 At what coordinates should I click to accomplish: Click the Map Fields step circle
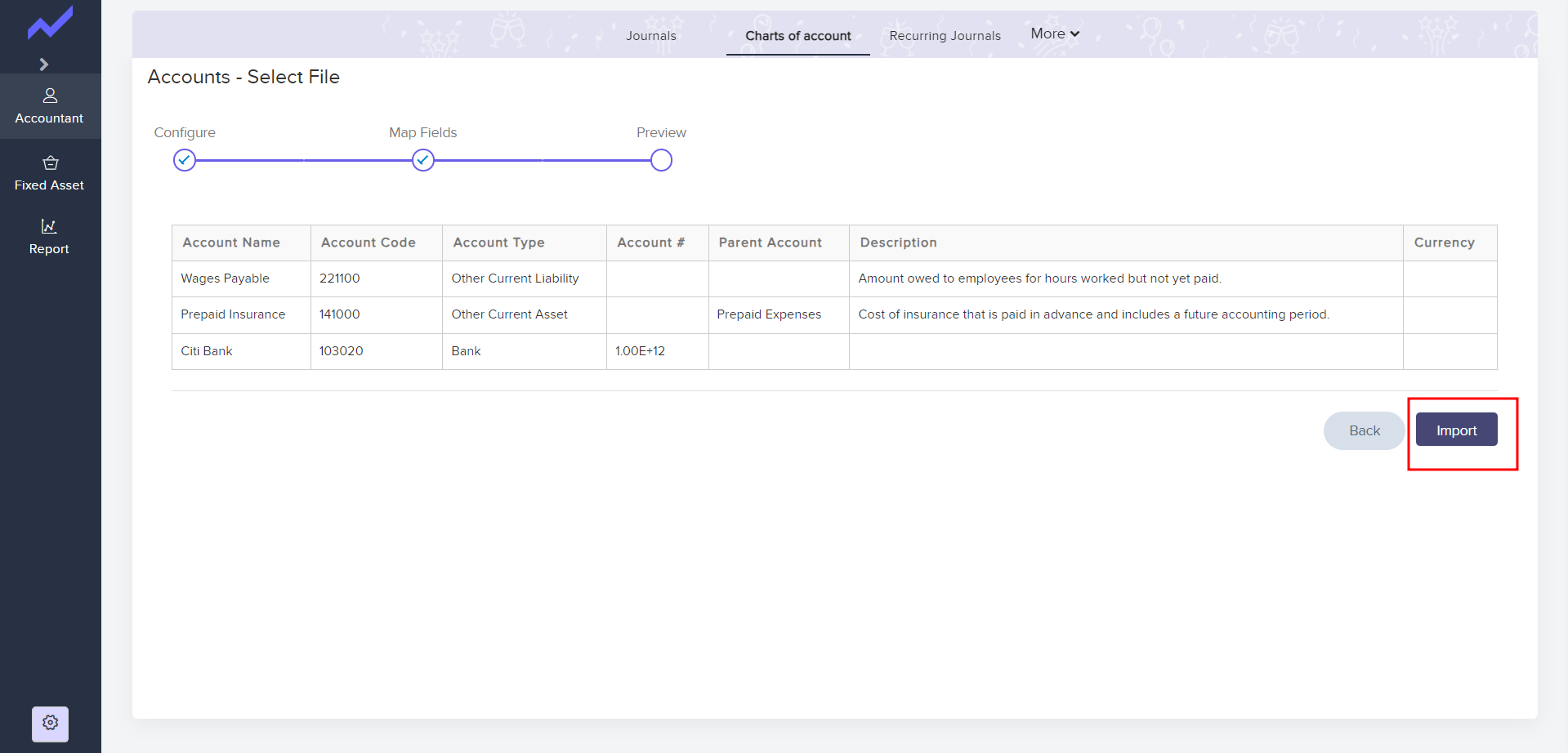click(x=423, y=160)
